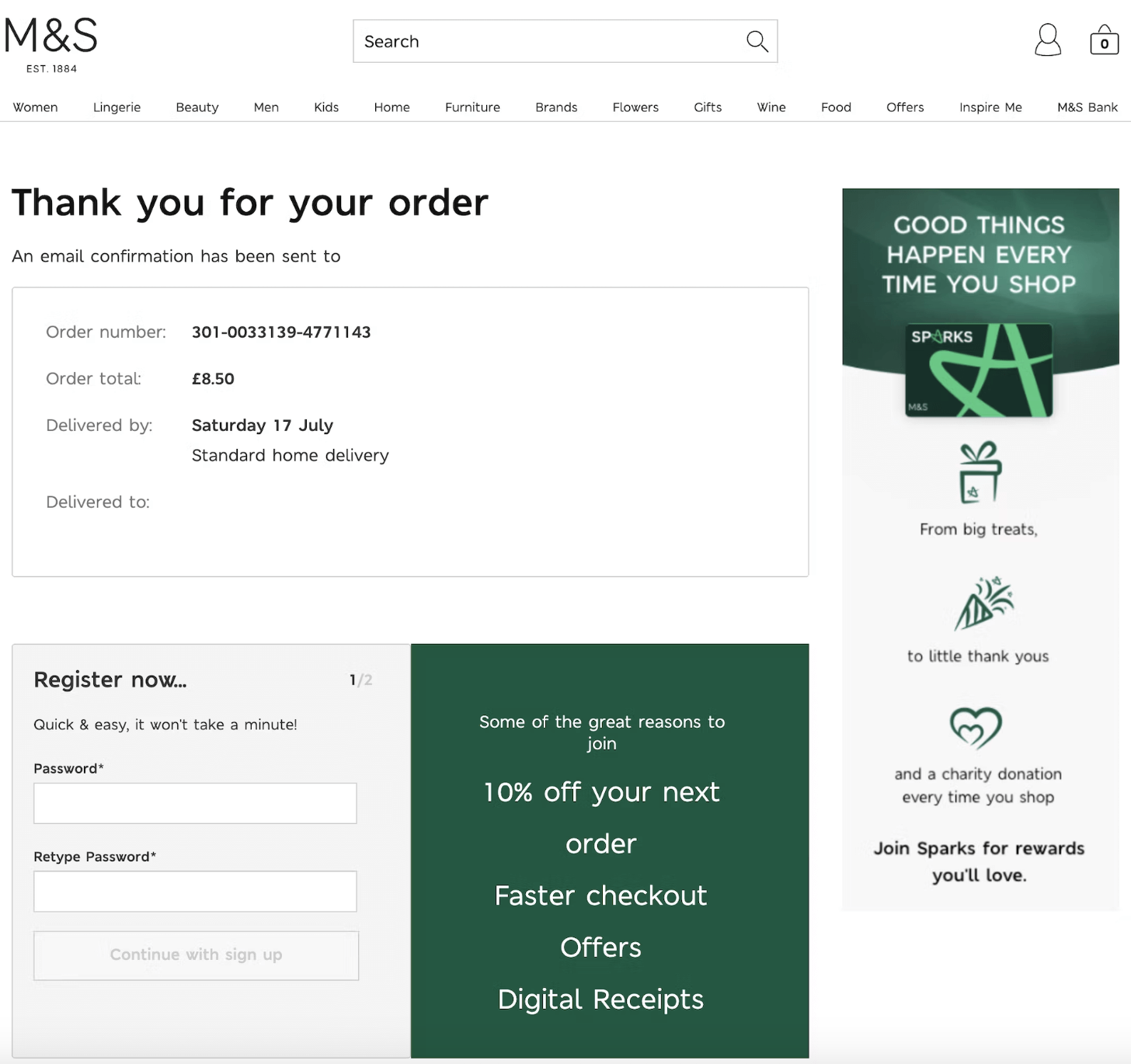Click Join Sparks for rewards text
Image resolution: width=1131 pixels, height=1064 pixels.
(x=979, y=861)
